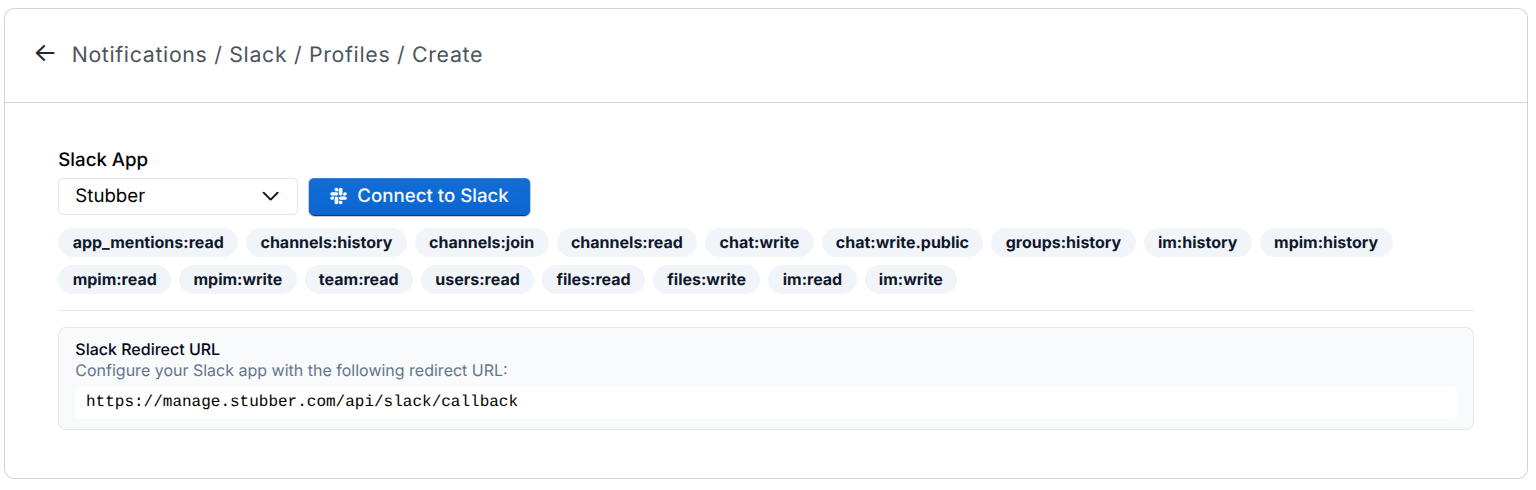This screenshot has width=1536, height=490.
Task: Click the im:history scope tag
Action: pyautogui.click(x=1197, y=243)
